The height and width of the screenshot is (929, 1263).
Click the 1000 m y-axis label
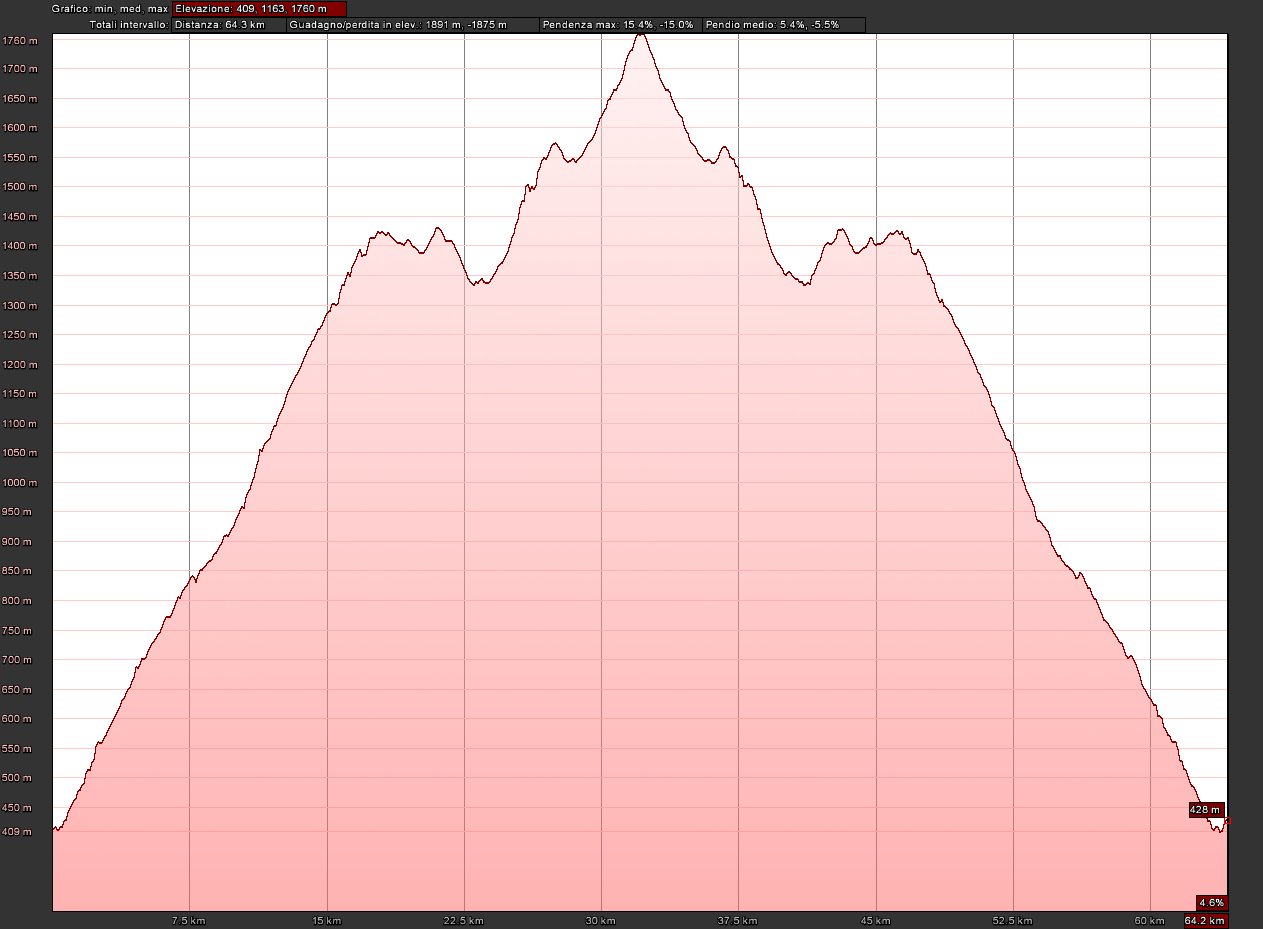(x=19, y=482)
